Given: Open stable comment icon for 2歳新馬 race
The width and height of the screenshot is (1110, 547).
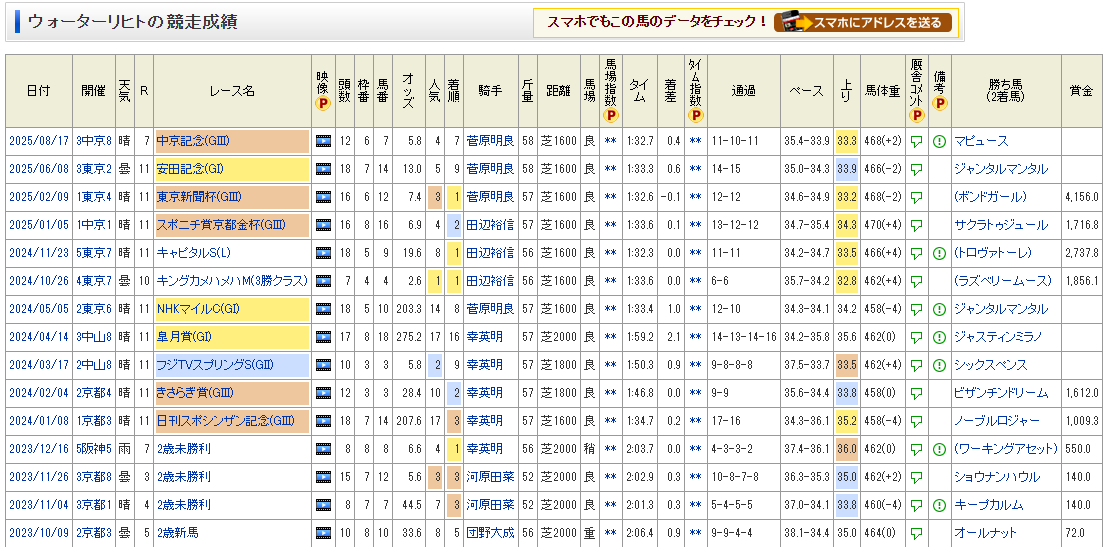Looking at the screenshot, I should (916, 533).
